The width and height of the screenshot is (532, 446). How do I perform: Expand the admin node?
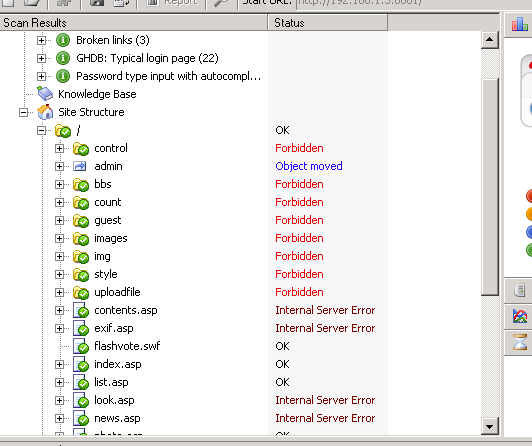pyautogui.click(x=59, y=166)
